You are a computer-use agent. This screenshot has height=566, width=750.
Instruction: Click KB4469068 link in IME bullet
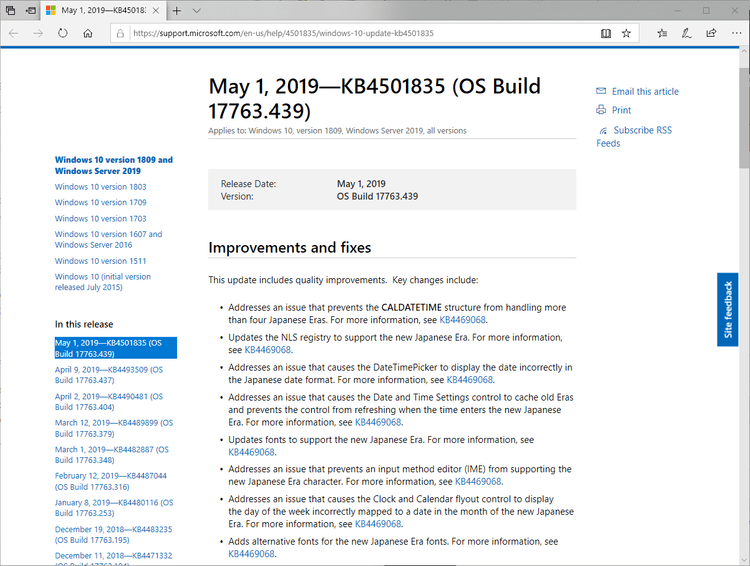[x=478, y=482]
